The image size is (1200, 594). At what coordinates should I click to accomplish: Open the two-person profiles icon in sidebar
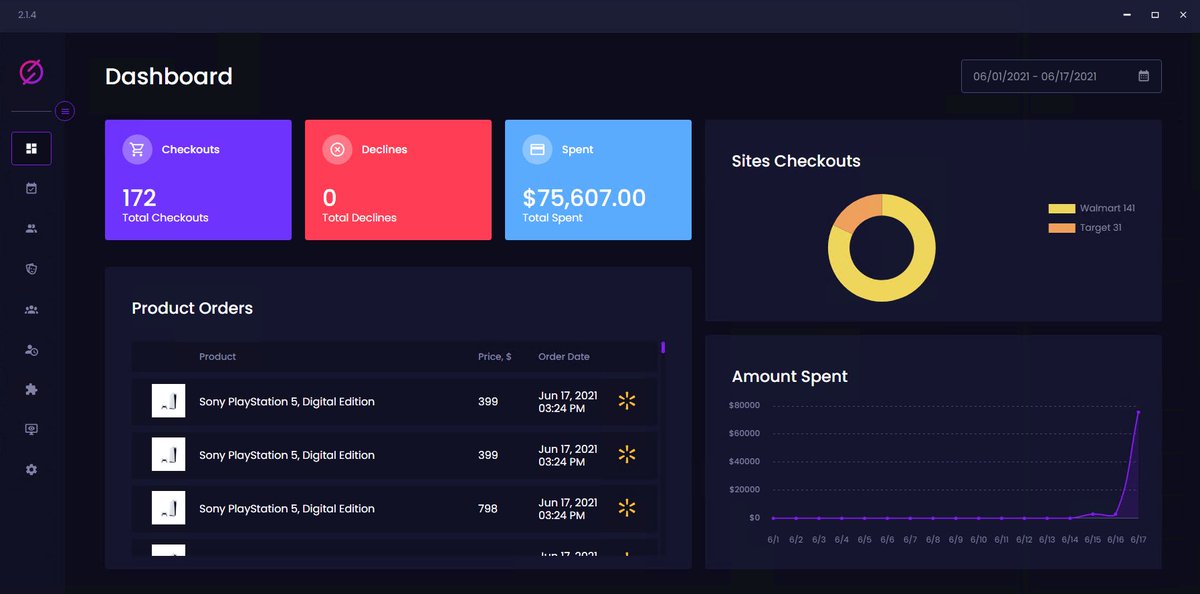point(32,229)
